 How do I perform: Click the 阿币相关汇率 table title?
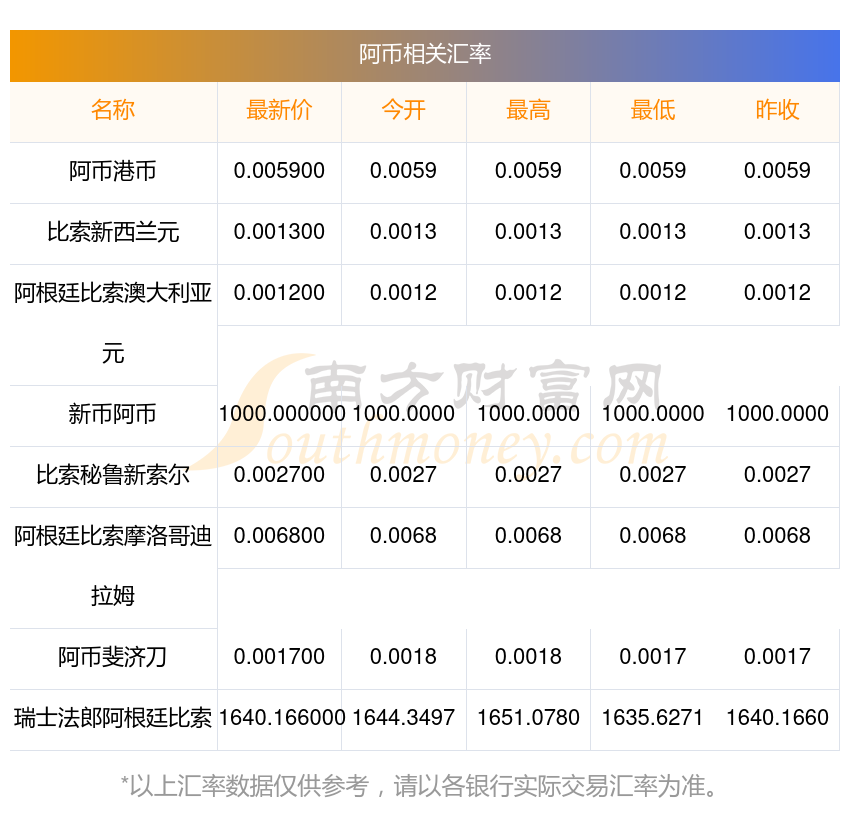click(424, 54)
